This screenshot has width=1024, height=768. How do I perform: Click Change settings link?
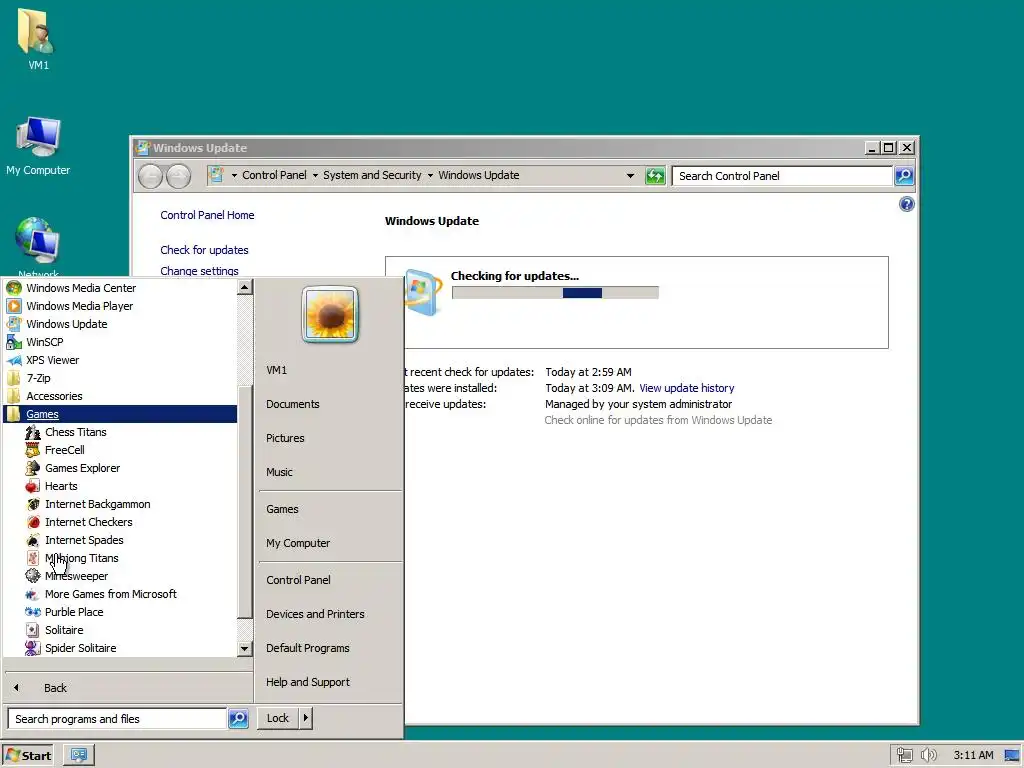coord(199,271)
